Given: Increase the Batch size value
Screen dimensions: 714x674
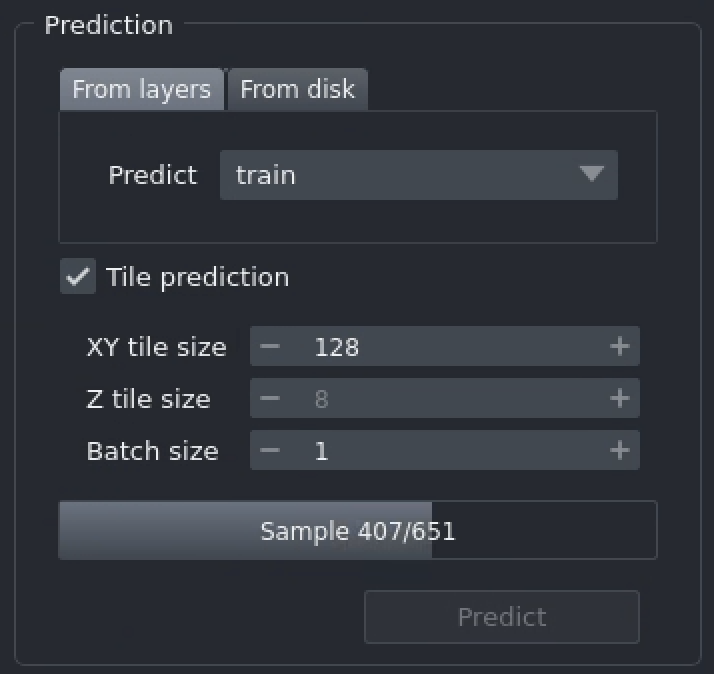Looking at the screenshot, I should (x=620, y=451).
